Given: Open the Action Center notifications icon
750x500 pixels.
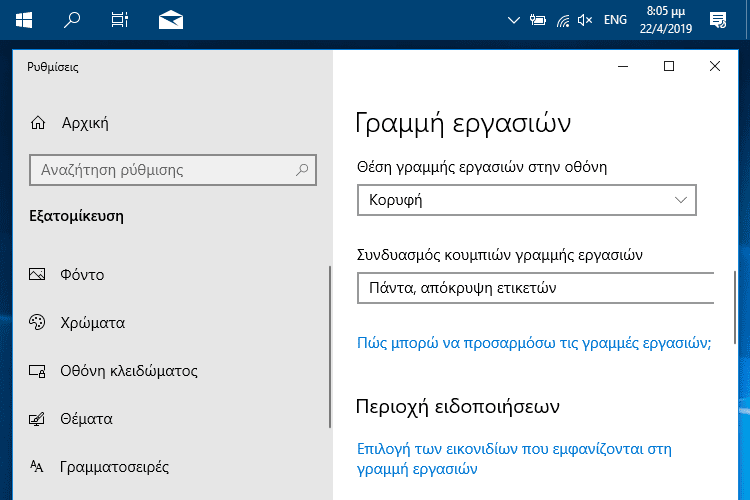Looking at the screenshot, I should click(718, 20).
